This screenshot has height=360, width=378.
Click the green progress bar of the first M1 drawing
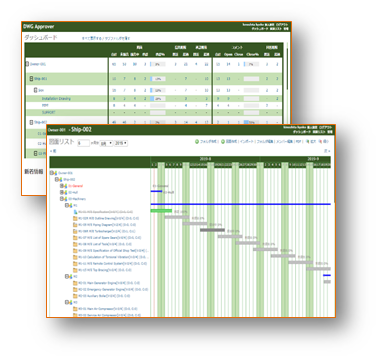(x=161, y=211)
